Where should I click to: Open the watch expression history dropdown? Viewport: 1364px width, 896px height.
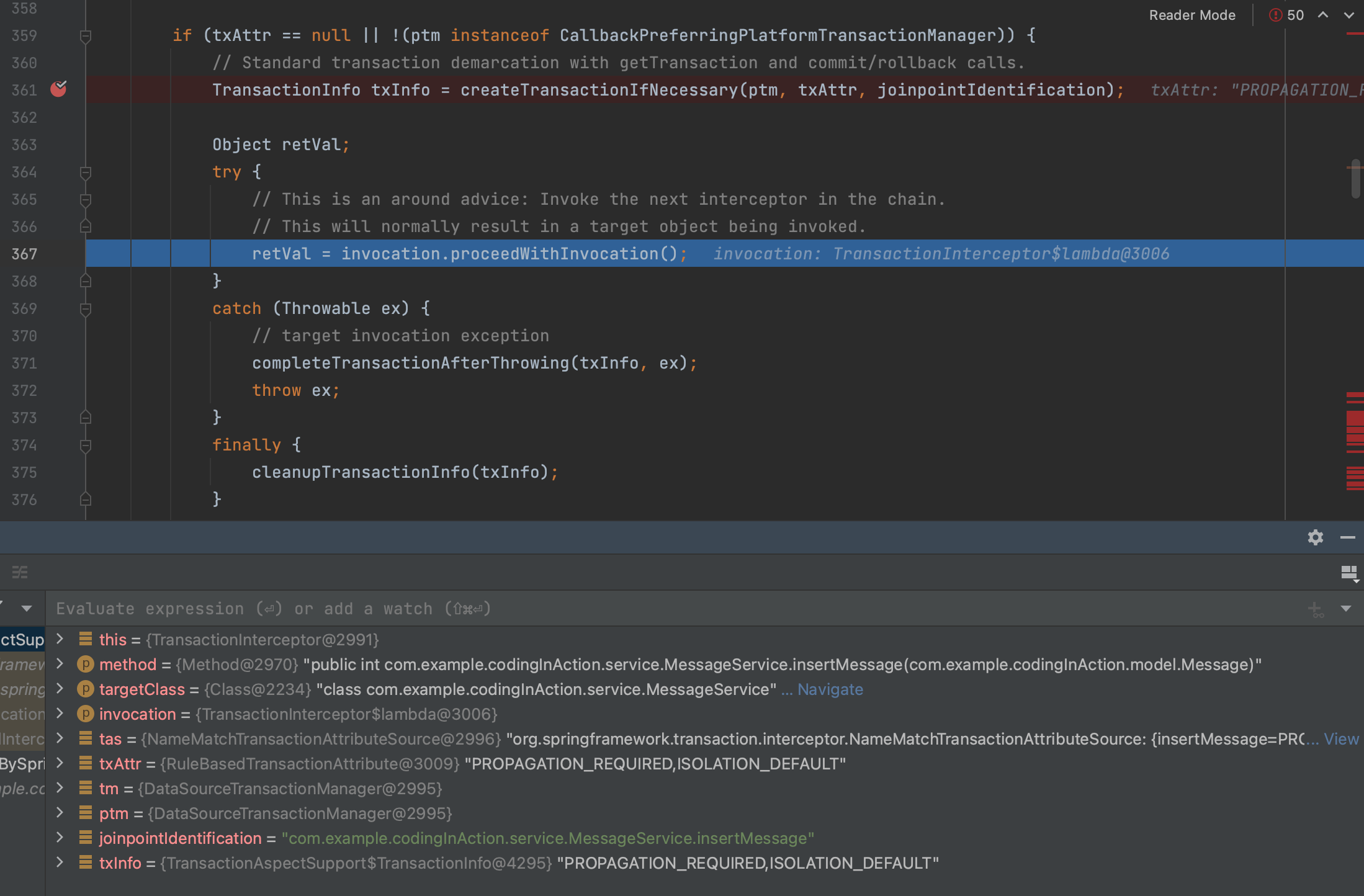pyautogui.click(x=1346, y=609)
